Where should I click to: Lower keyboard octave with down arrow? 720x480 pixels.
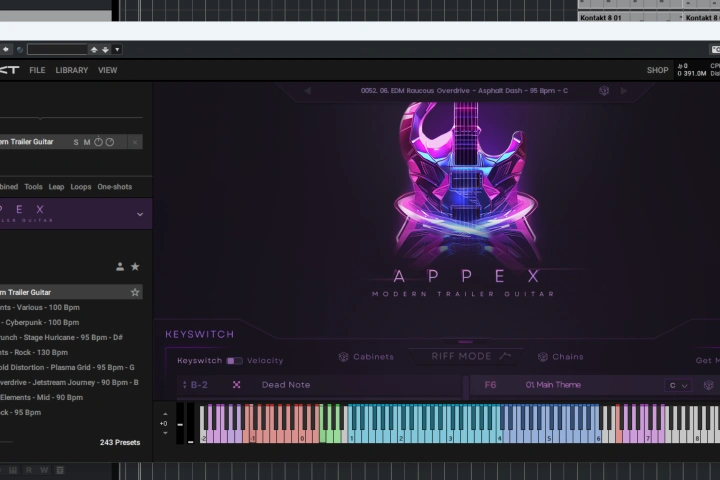point(165,433)
